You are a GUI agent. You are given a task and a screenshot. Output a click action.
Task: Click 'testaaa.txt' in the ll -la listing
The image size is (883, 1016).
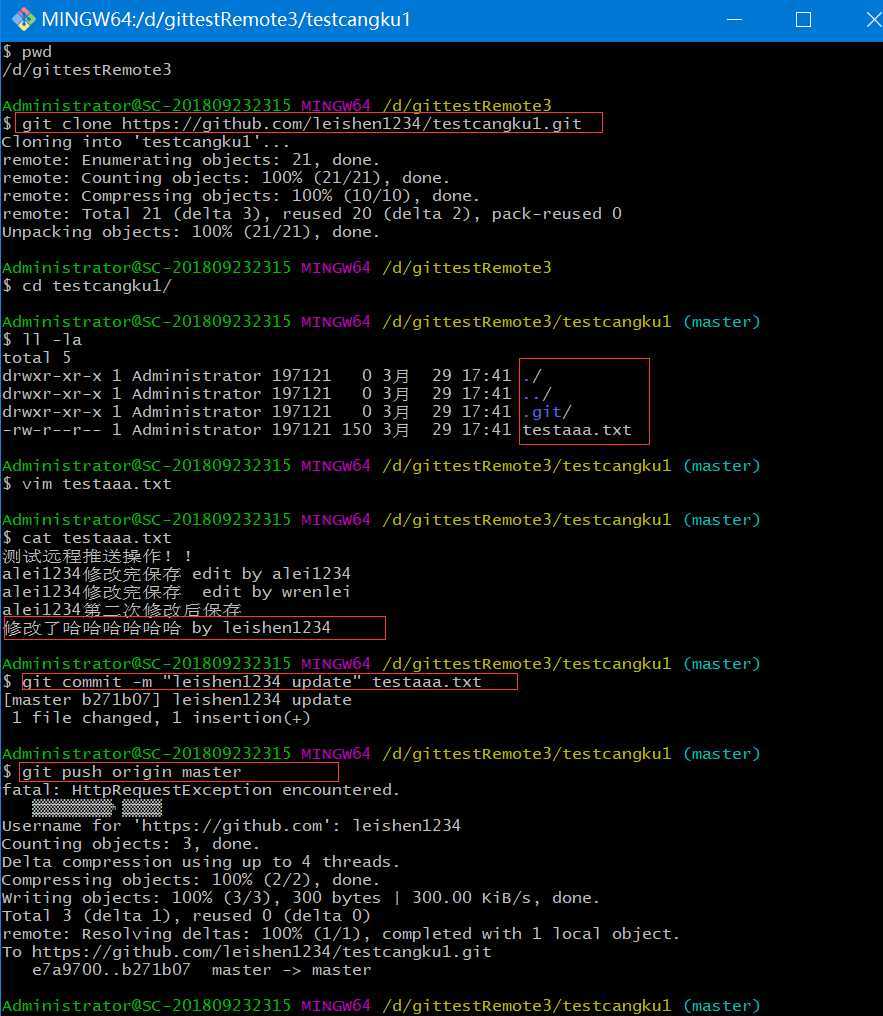[577, 430]
